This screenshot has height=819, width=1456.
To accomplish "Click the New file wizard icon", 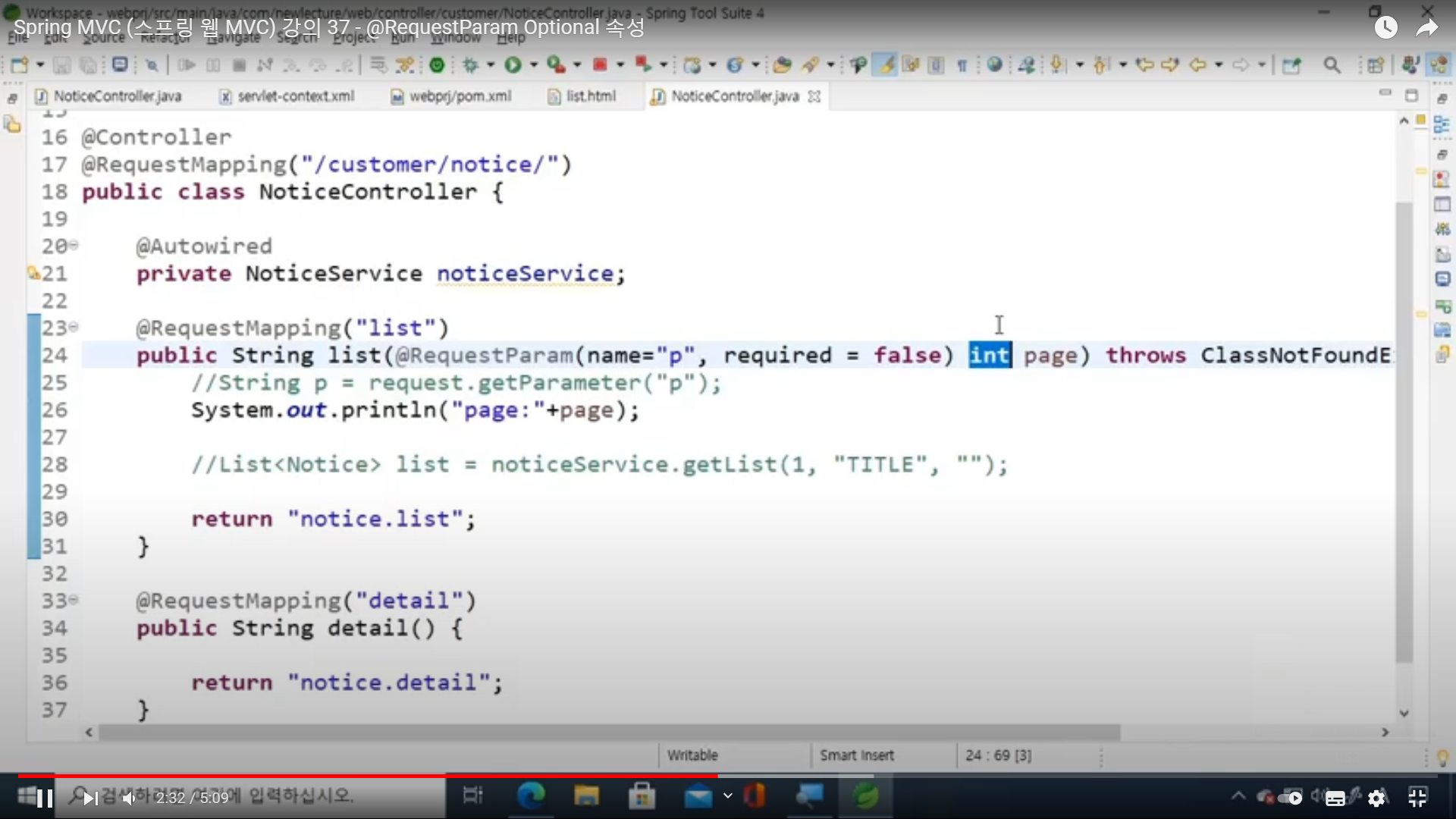I will [19, 65].
